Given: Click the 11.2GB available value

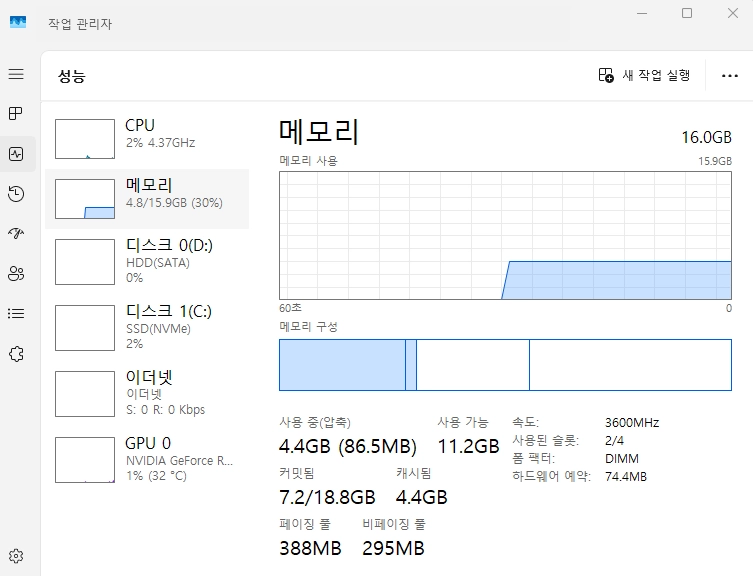Looking at the screenshot, I should (x=468, y=446).
